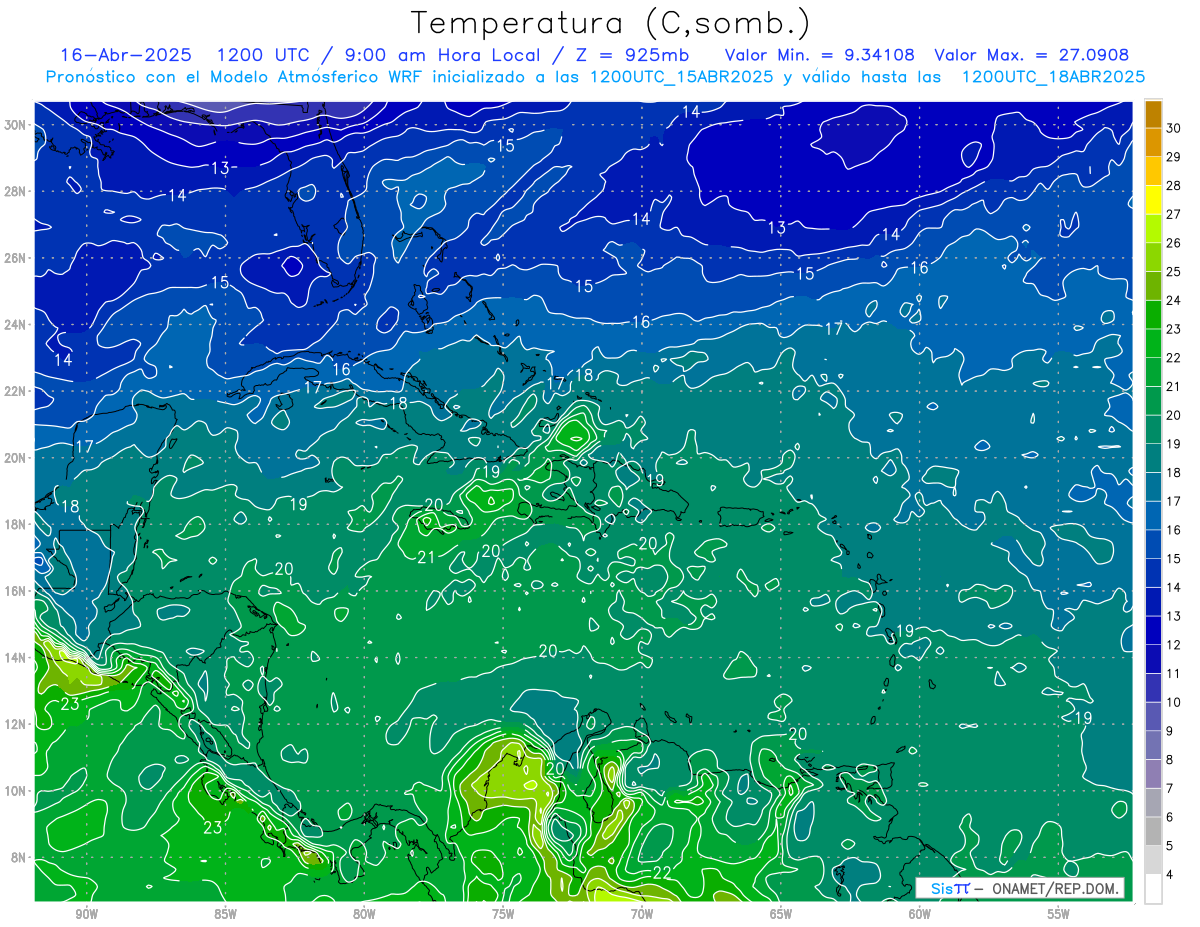
Task: Click the "Sis" logo text beside ONAMET
Action: 943,888
